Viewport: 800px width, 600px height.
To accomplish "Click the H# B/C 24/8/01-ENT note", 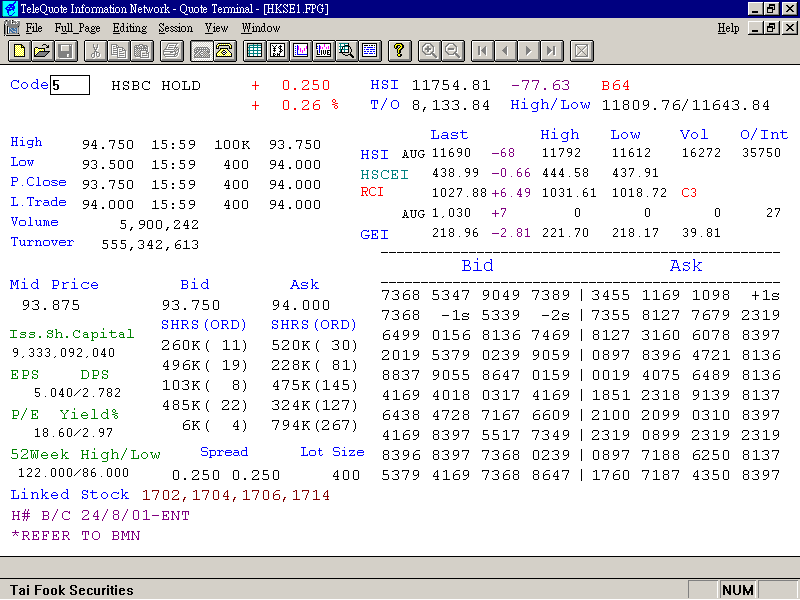I will pos(101,515).
